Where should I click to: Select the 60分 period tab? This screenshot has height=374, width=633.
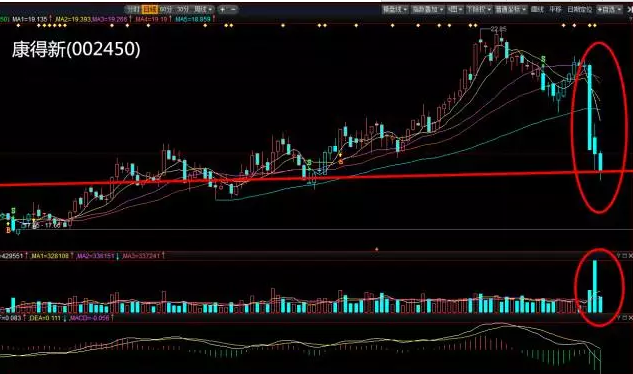[166, 9]
